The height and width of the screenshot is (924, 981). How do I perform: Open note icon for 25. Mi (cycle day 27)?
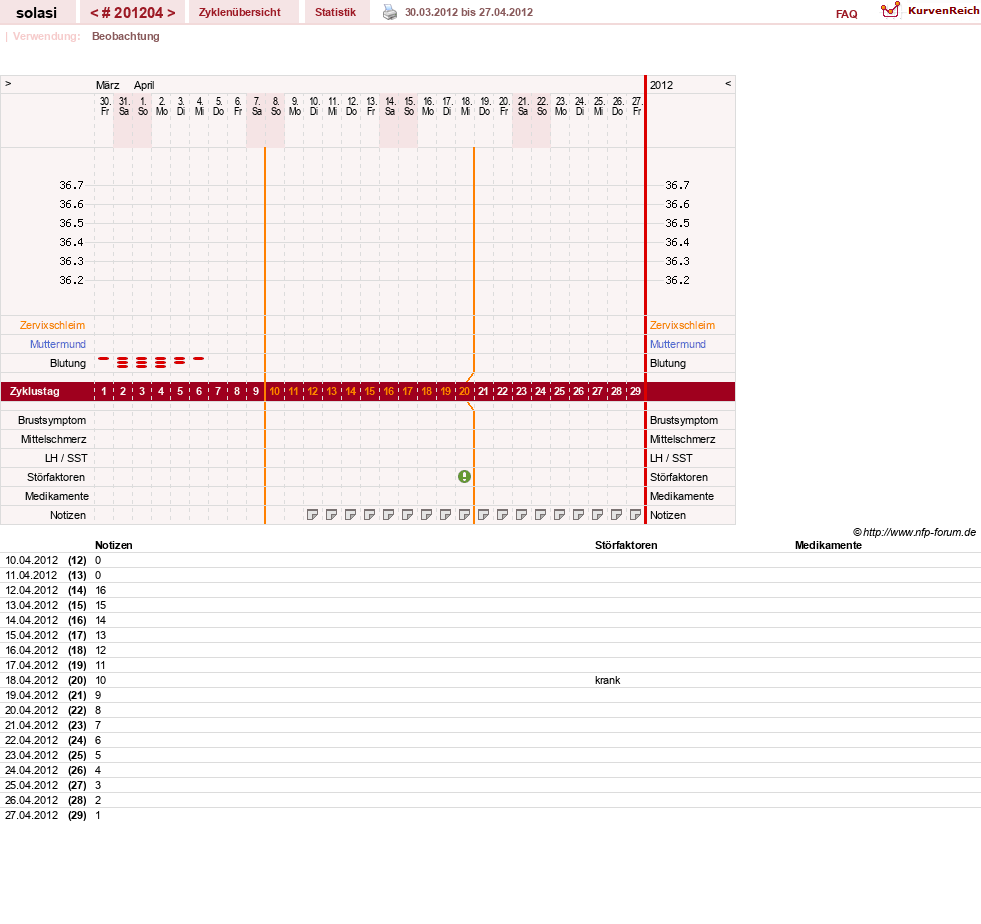coord(597,515)
